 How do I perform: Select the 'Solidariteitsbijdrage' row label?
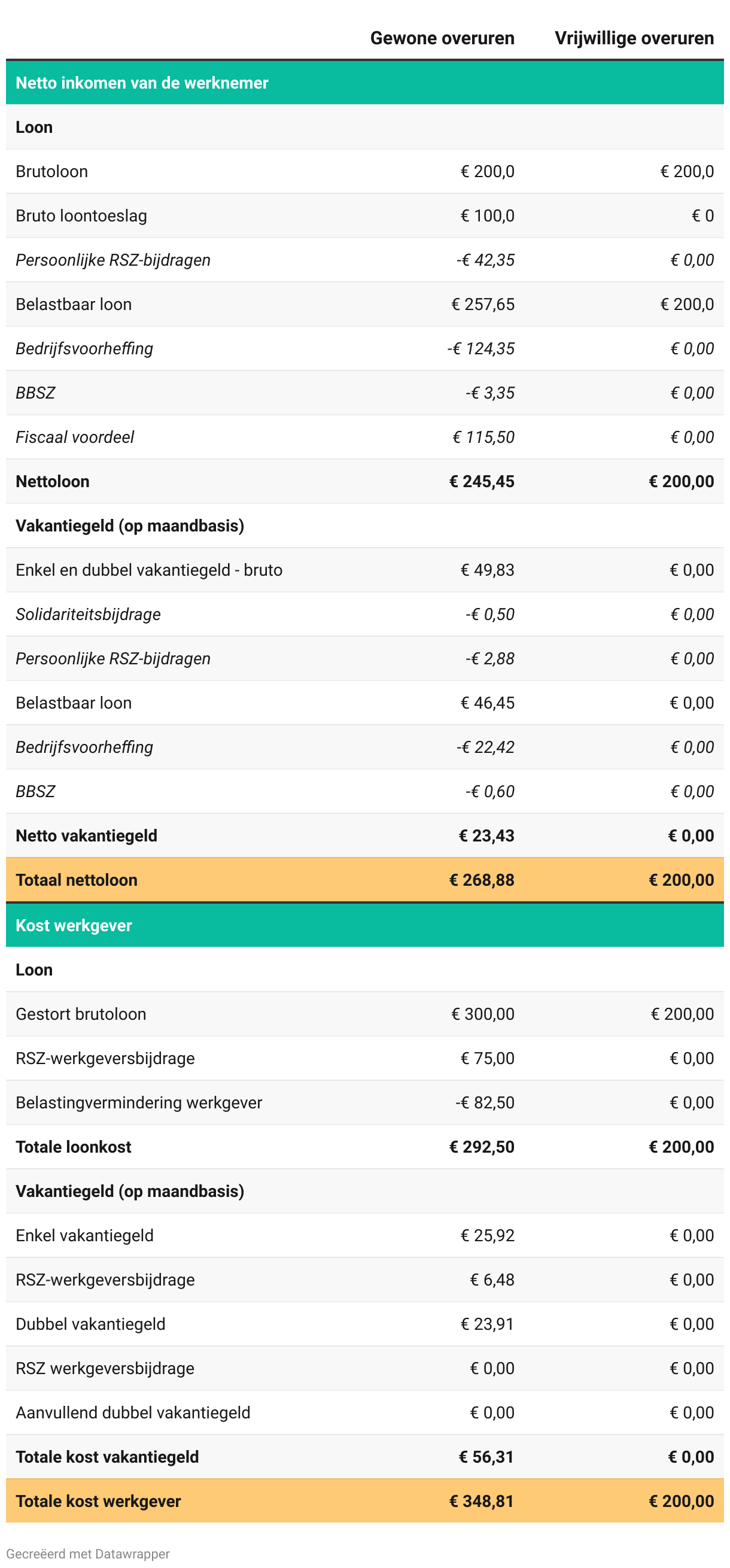point(88,614)
